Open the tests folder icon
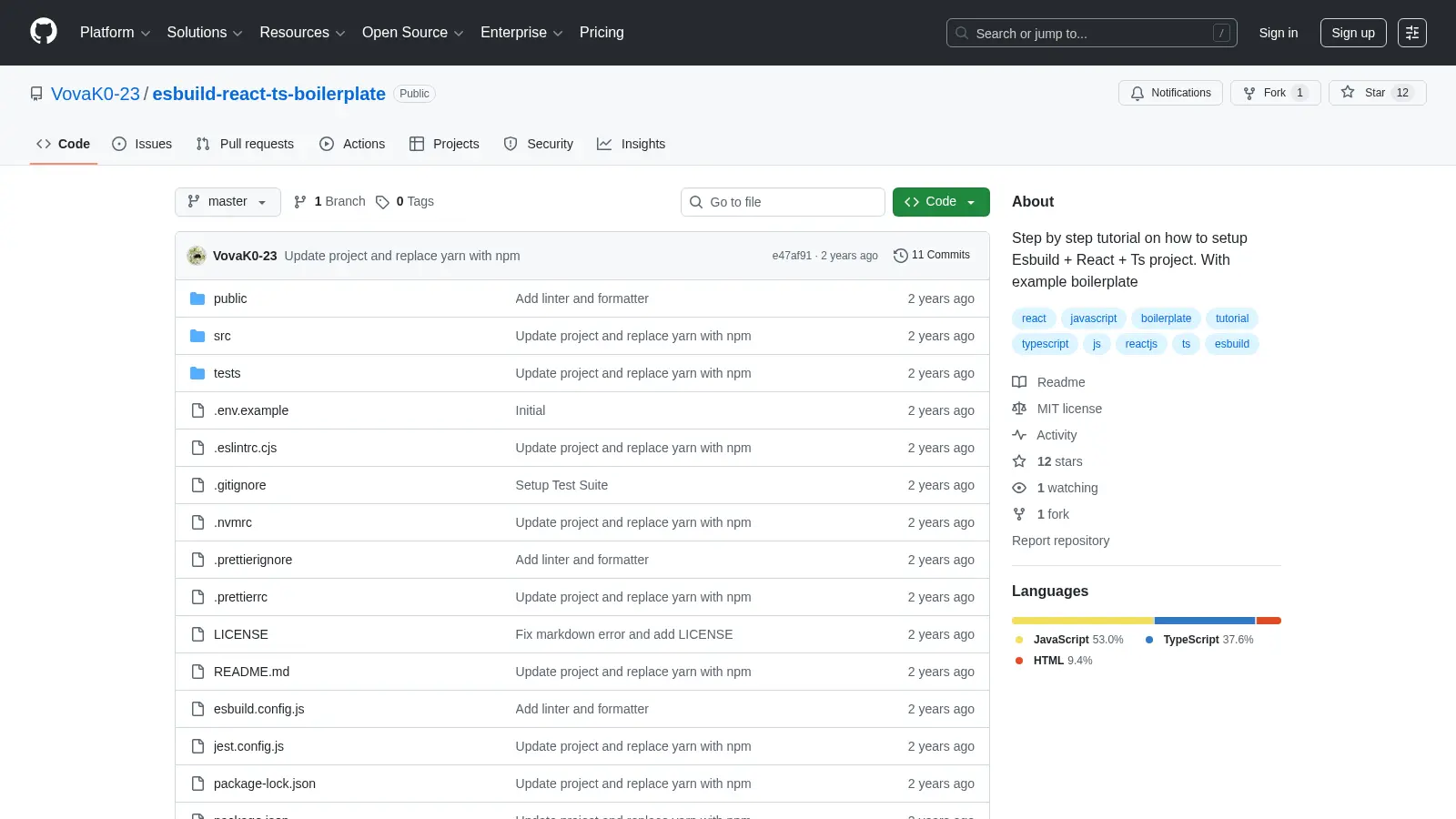The height and width of the screenshot is (819, 1456). (197, 373)
